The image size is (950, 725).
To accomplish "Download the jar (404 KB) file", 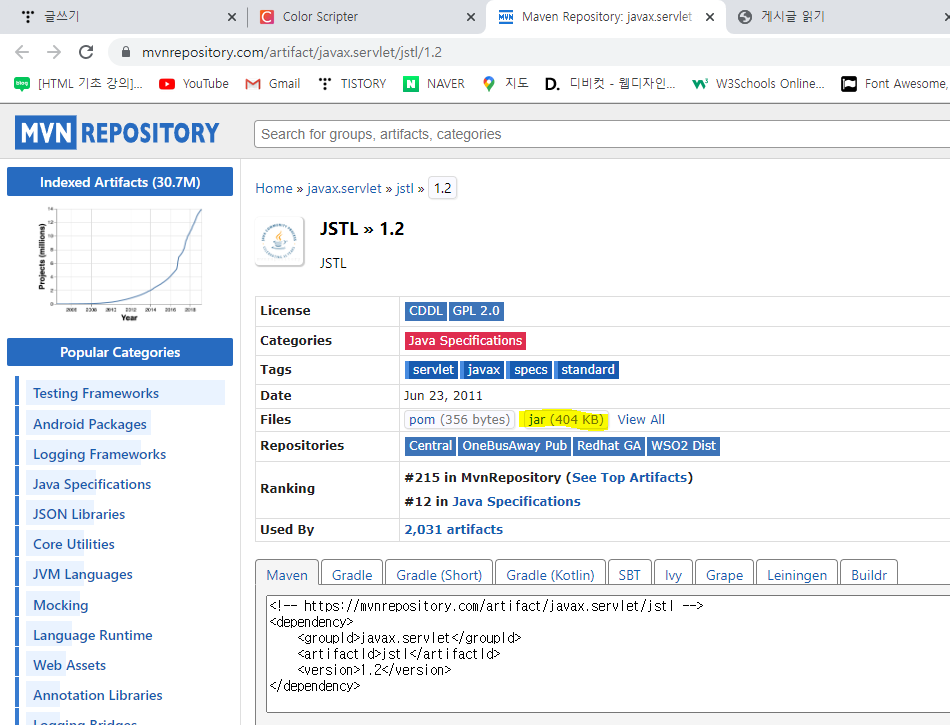I will click(566, 419).
